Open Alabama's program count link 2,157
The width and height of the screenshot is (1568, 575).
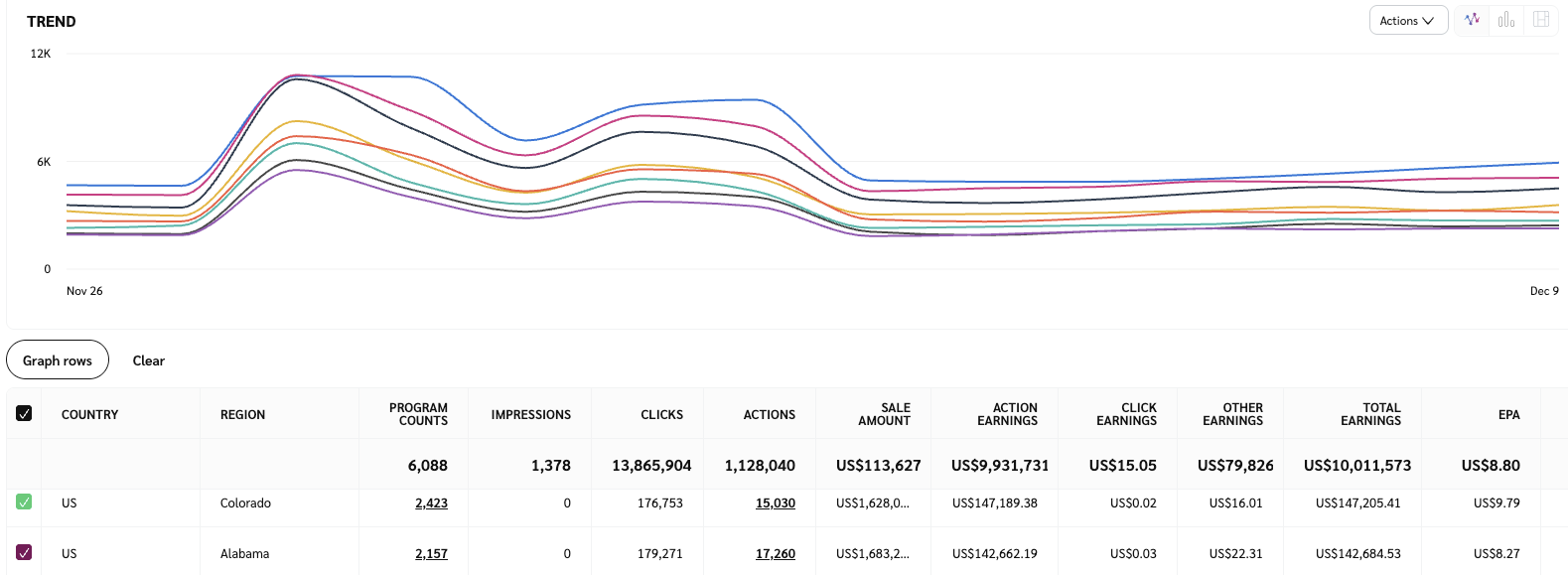tap(431, 554)
